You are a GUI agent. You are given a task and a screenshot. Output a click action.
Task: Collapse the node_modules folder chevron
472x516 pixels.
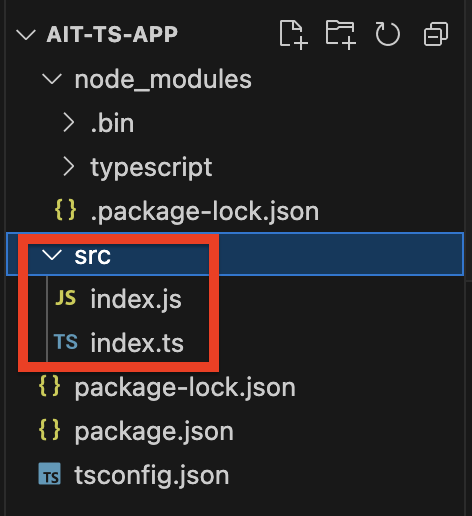[52, 79]
